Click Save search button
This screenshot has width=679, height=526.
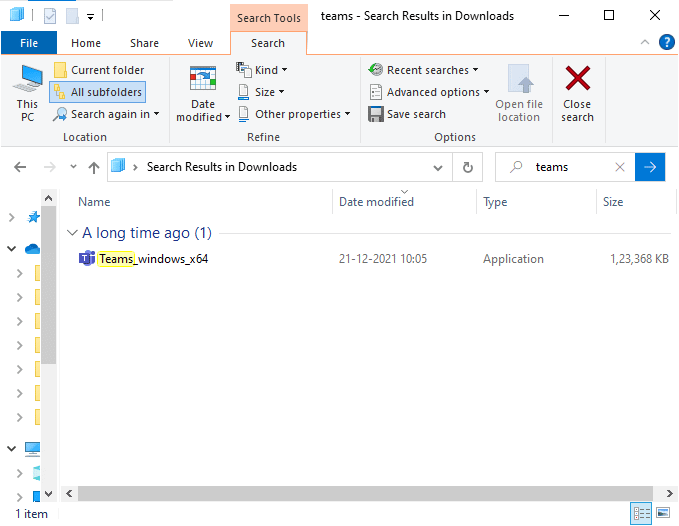[407, 114]
